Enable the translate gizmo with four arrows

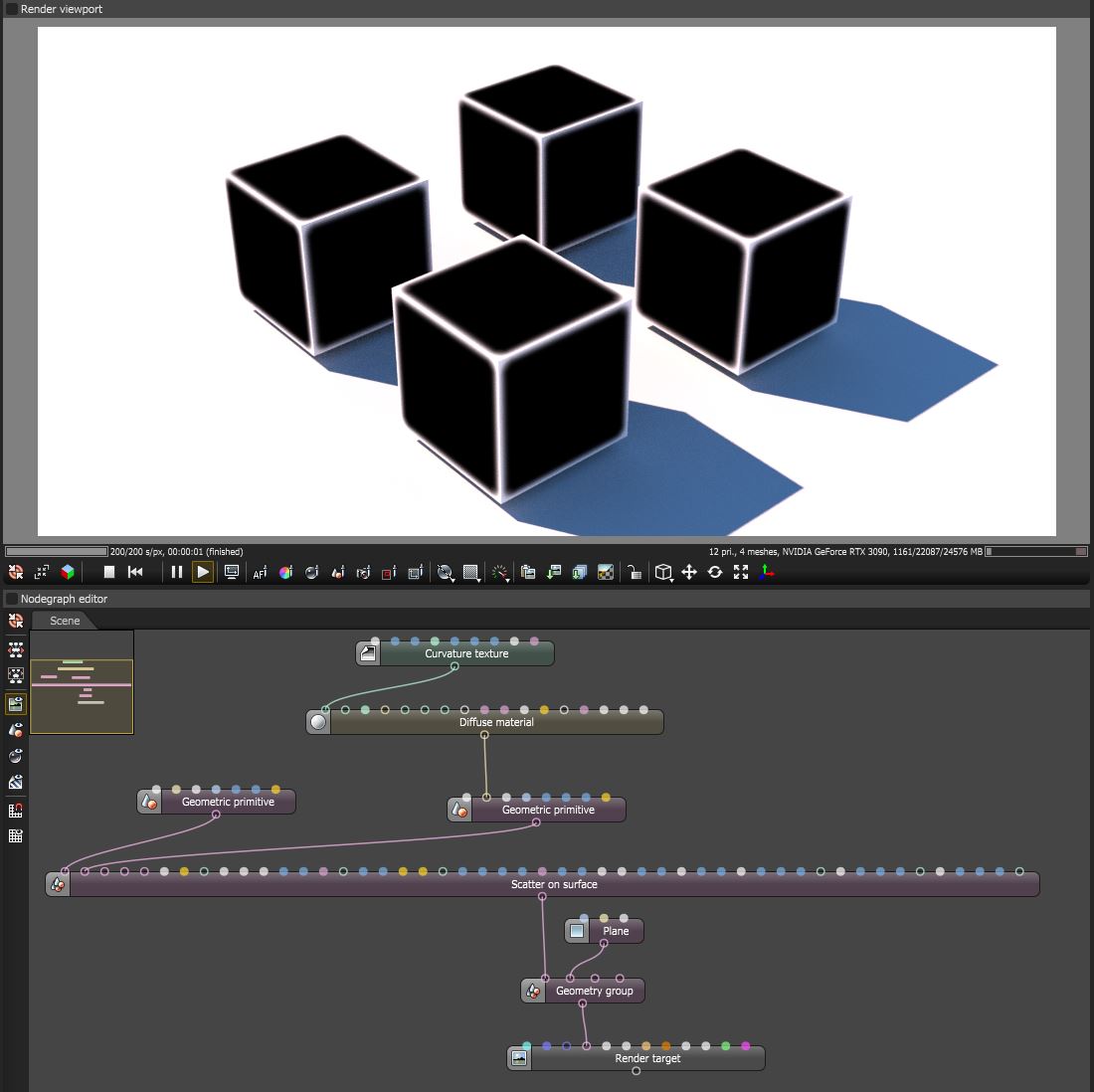689,572
